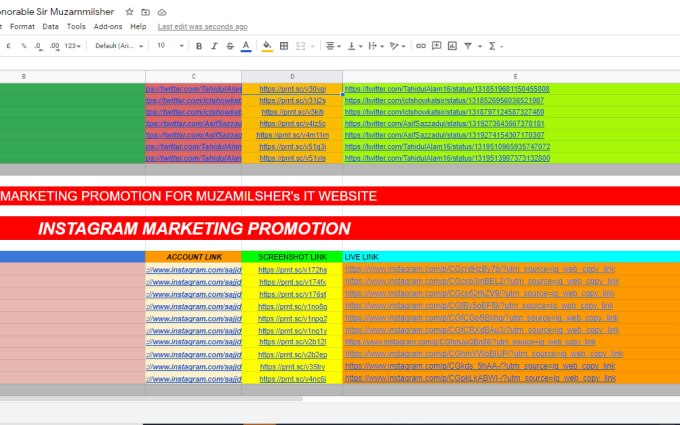Open the font size 10 dropdown
This screenshot has width=680, height=425.
[x=170, y=46]
